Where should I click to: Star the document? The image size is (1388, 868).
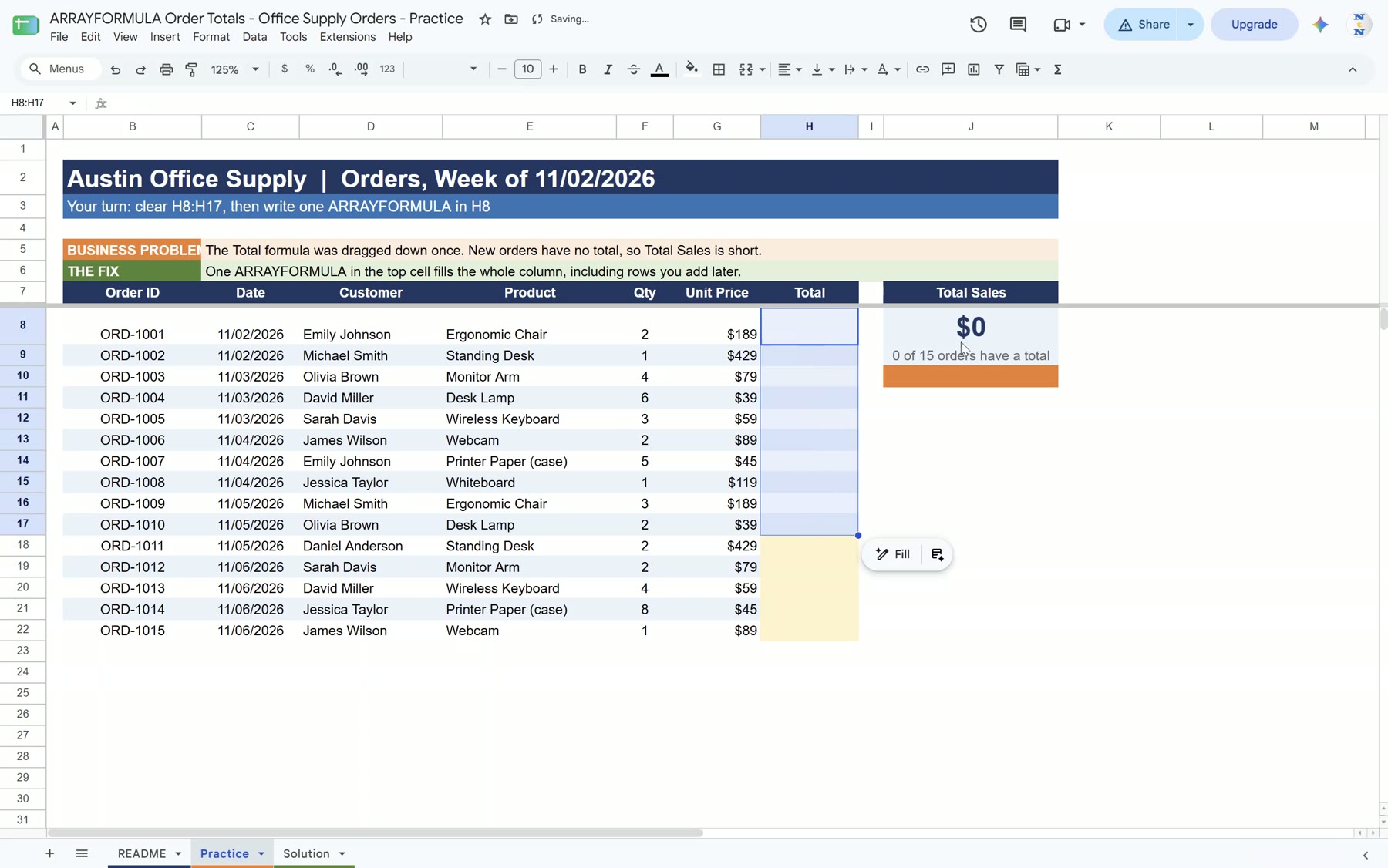(485, 19)
